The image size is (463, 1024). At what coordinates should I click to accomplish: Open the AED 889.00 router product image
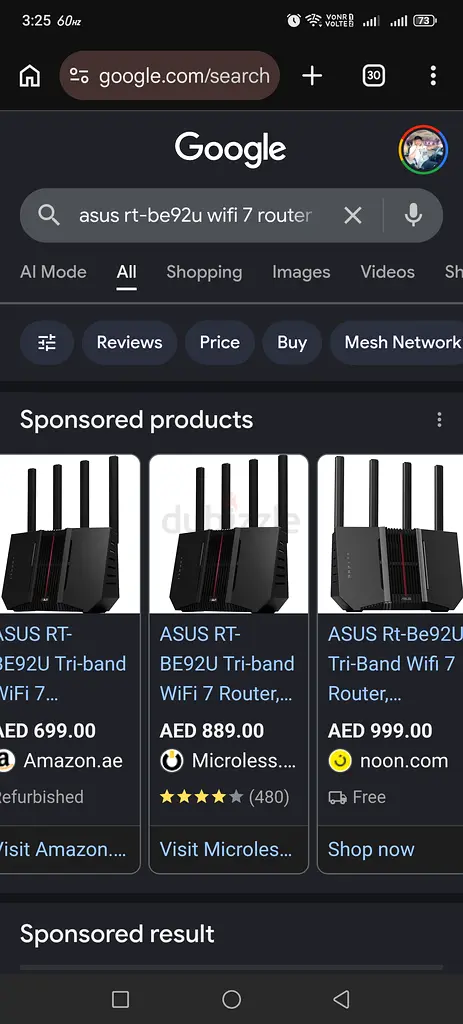229,534
